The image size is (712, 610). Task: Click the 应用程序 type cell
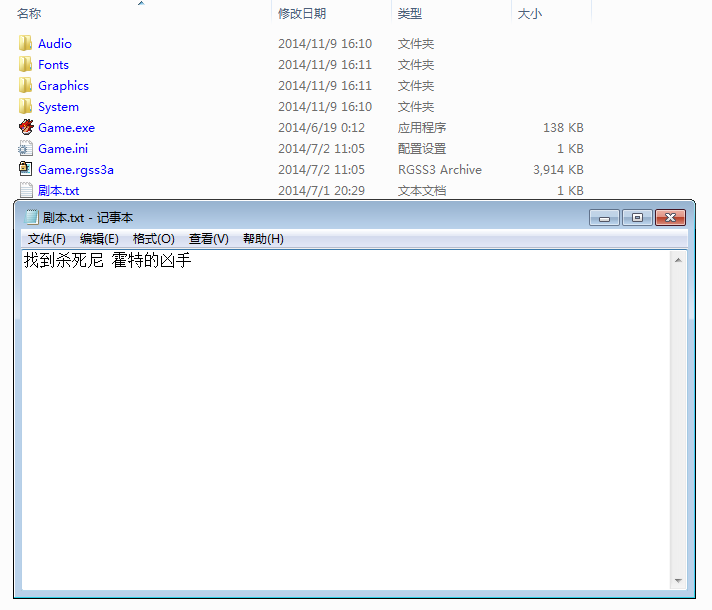coord(422,128)
